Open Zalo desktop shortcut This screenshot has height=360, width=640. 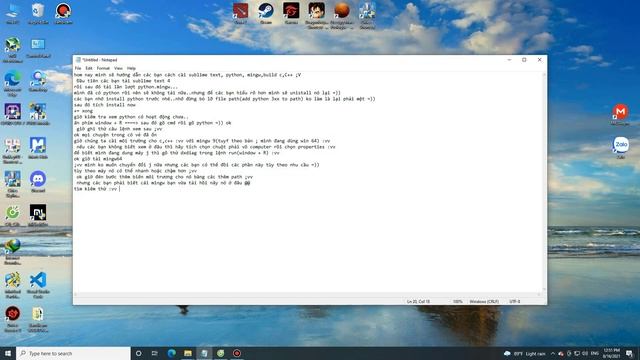[x=621, y=147]
